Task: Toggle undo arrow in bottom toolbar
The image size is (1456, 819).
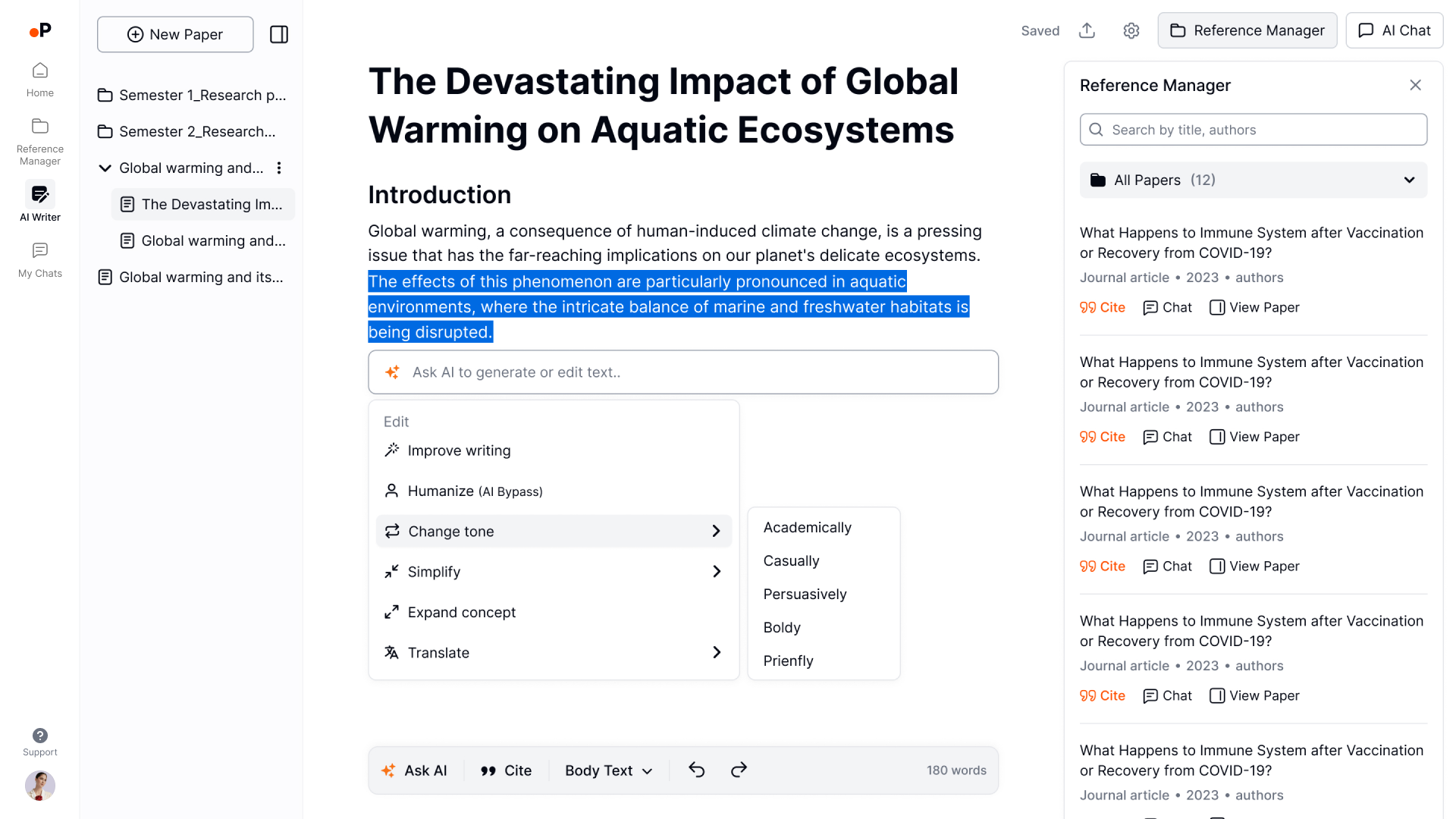Action: [697, 770]
